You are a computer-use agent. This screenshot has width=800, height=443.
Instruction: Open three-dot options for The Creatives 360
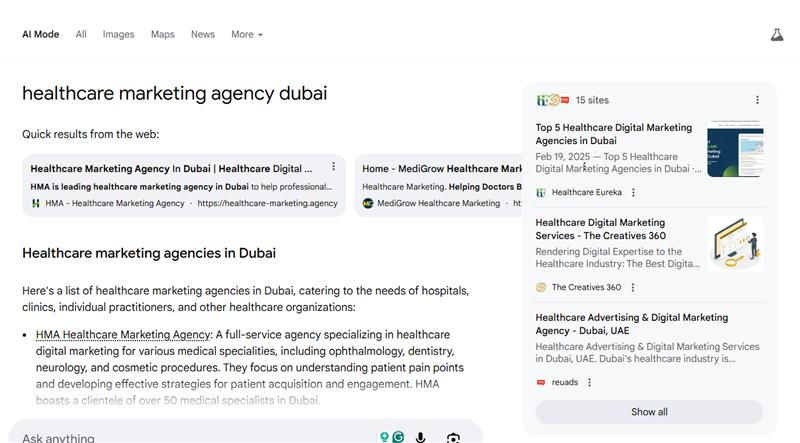(633, 287)
